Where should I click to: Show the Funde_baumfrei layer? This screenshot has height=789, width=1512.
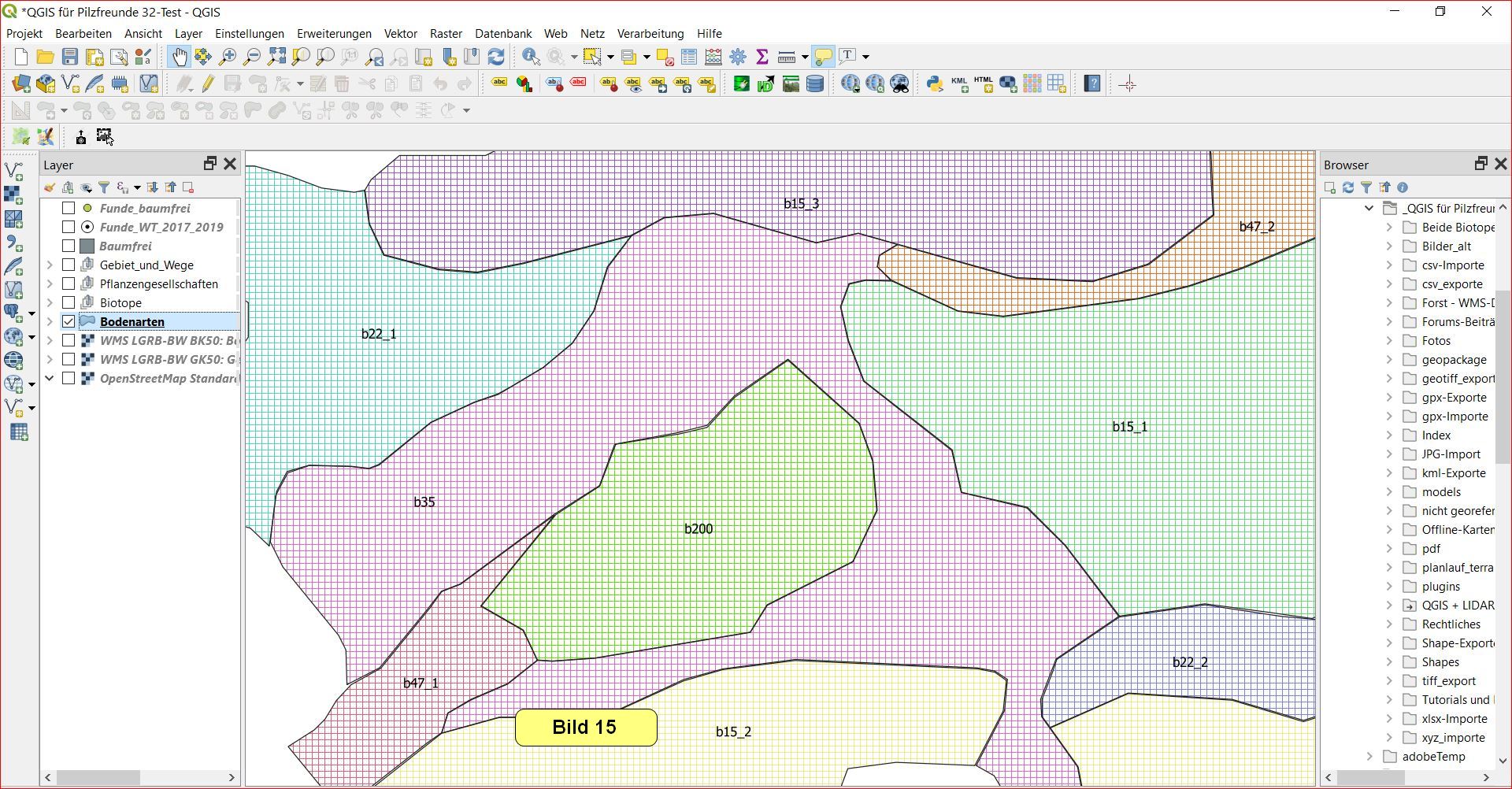pyautogui.click(x=69, y=208)
